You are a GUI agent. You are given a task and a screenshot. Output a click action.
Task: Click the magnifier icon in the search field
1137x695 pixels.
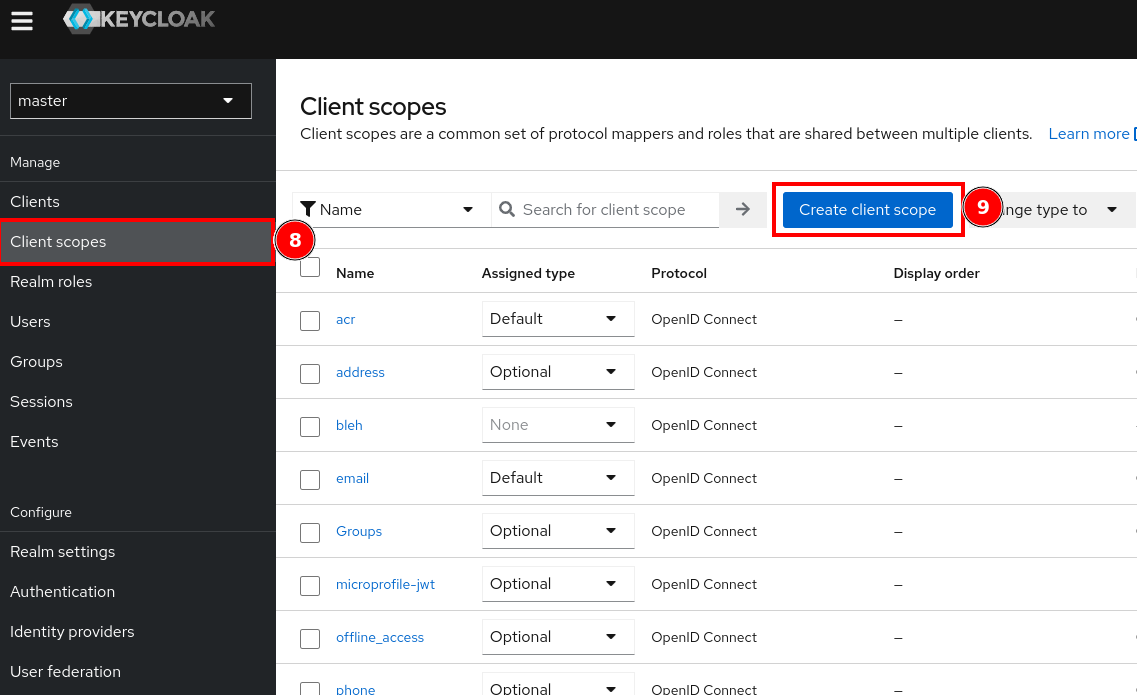tap(506, 209)
